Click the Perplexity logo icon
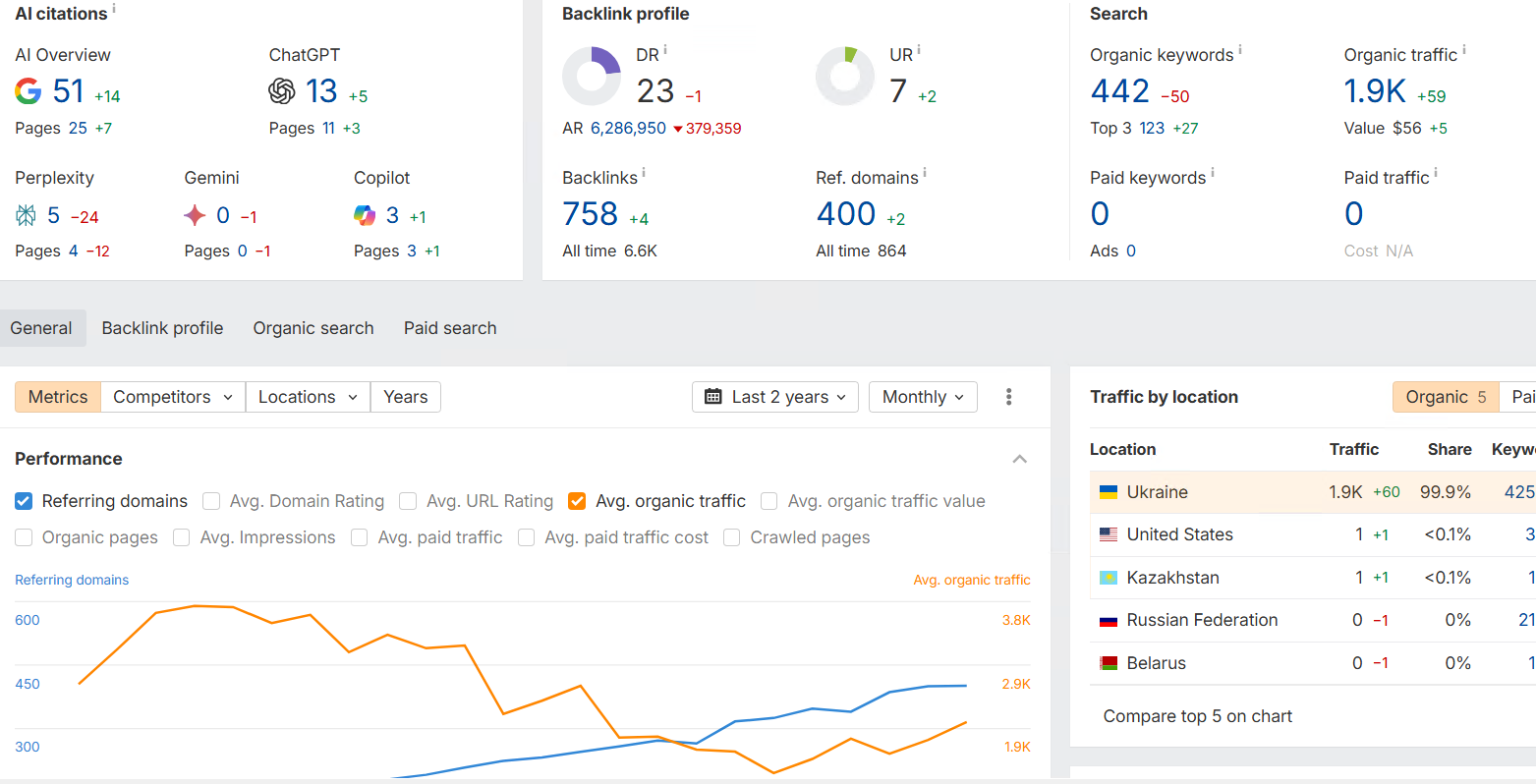The height and width of the screenshot is (784, 1536). tap(27, 215)
